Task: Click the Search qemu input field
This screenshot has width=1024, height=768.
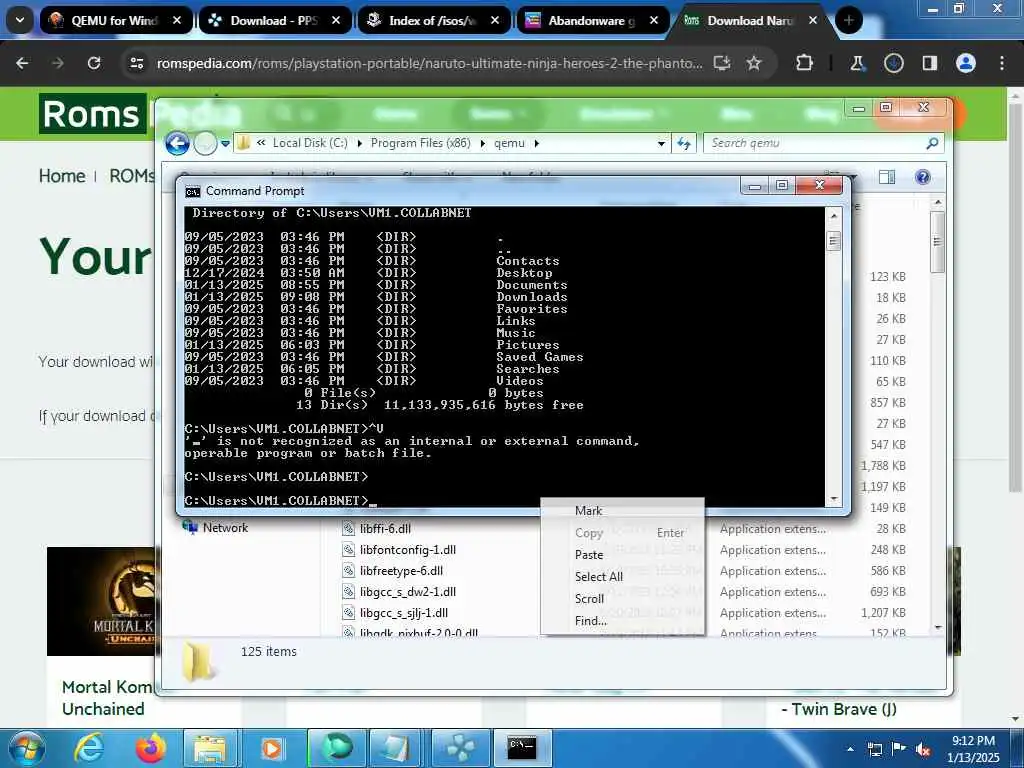Action: (813, 143)
